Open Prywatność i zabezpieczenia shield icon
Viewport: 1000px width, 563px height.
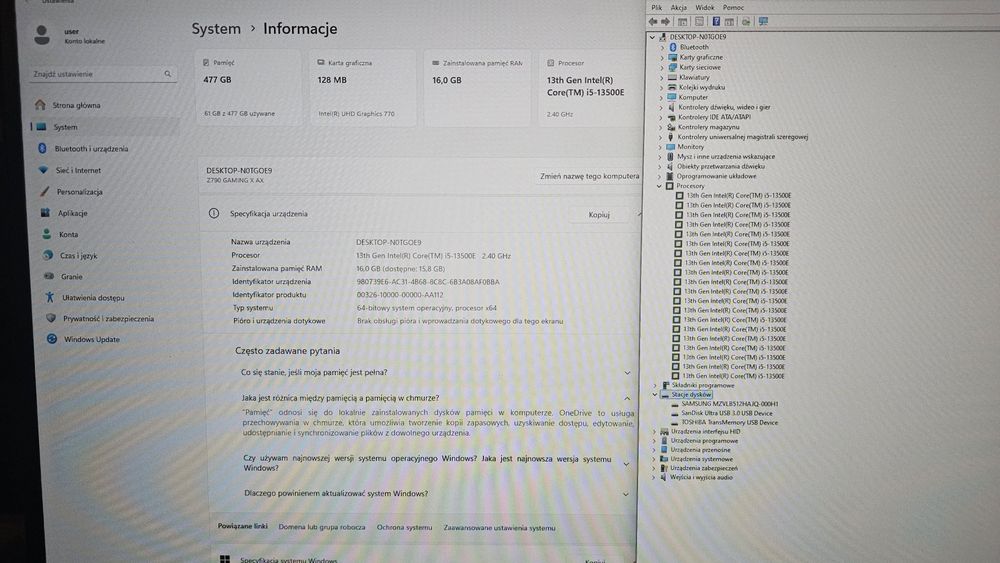[51, 318]
